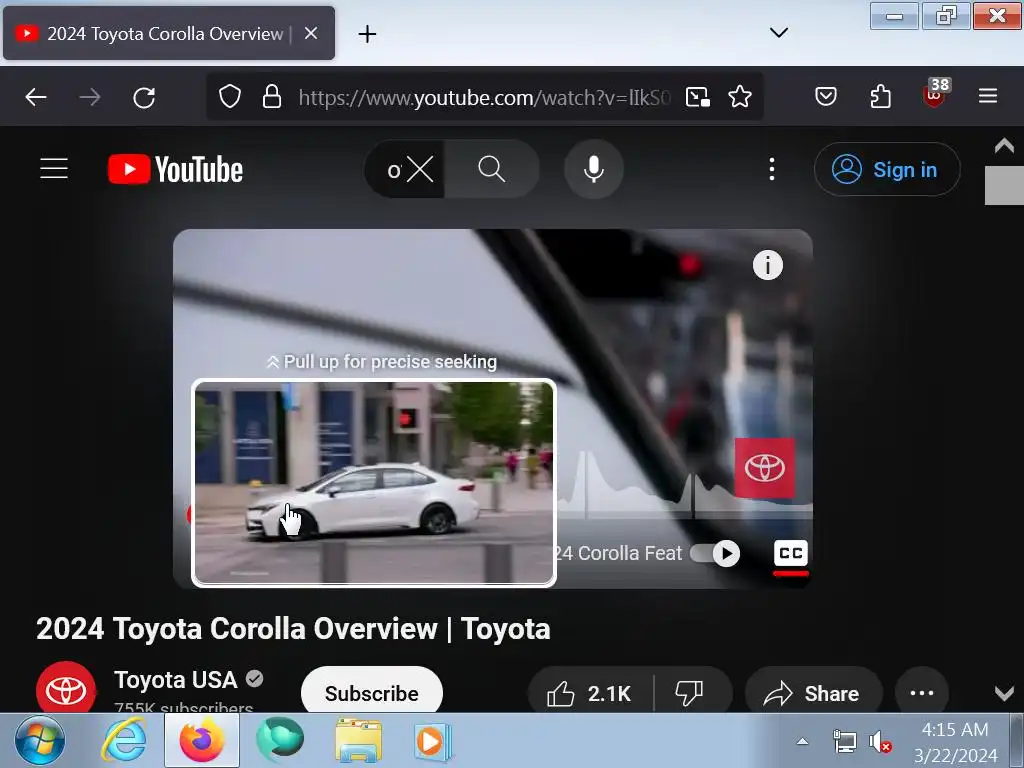The height and width of the screenshot is (768, 1024).
Task: Like the video with 2.1K likes
Action: pos(590,693)
